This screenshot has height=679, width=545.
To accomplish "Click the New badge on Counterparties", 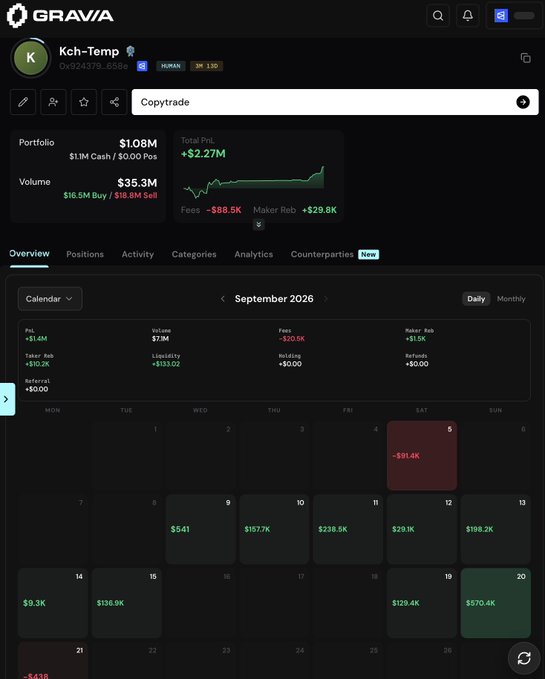I will click(368, 254).
